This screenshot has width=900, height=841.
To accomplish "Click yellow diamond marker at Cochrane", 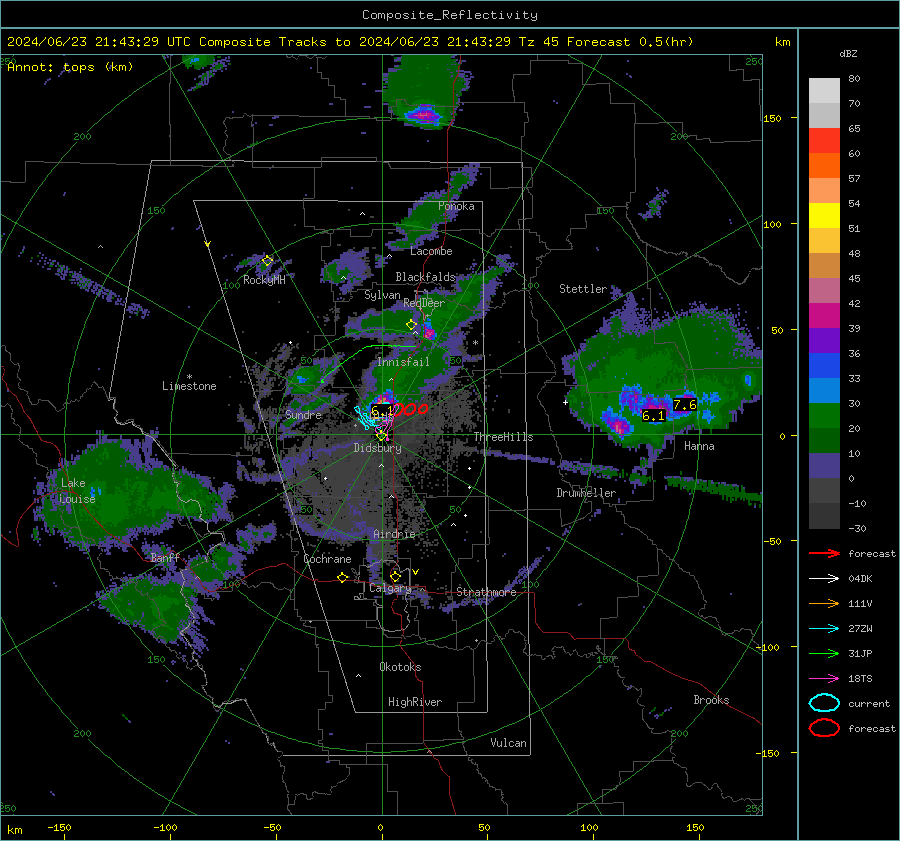I will point(343,577).
